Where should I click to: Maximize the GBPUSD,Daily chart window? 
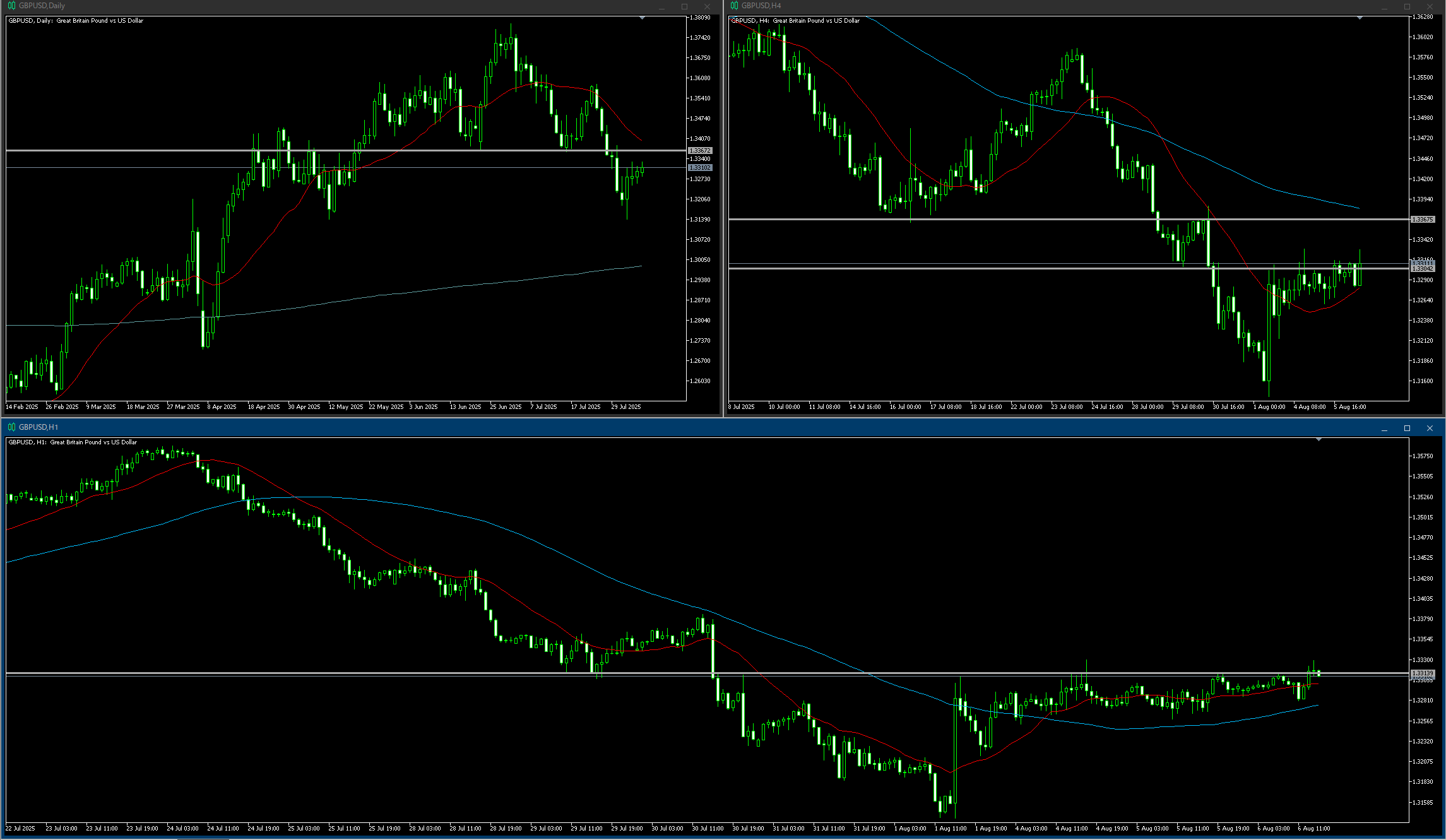[x=684, y=6]
